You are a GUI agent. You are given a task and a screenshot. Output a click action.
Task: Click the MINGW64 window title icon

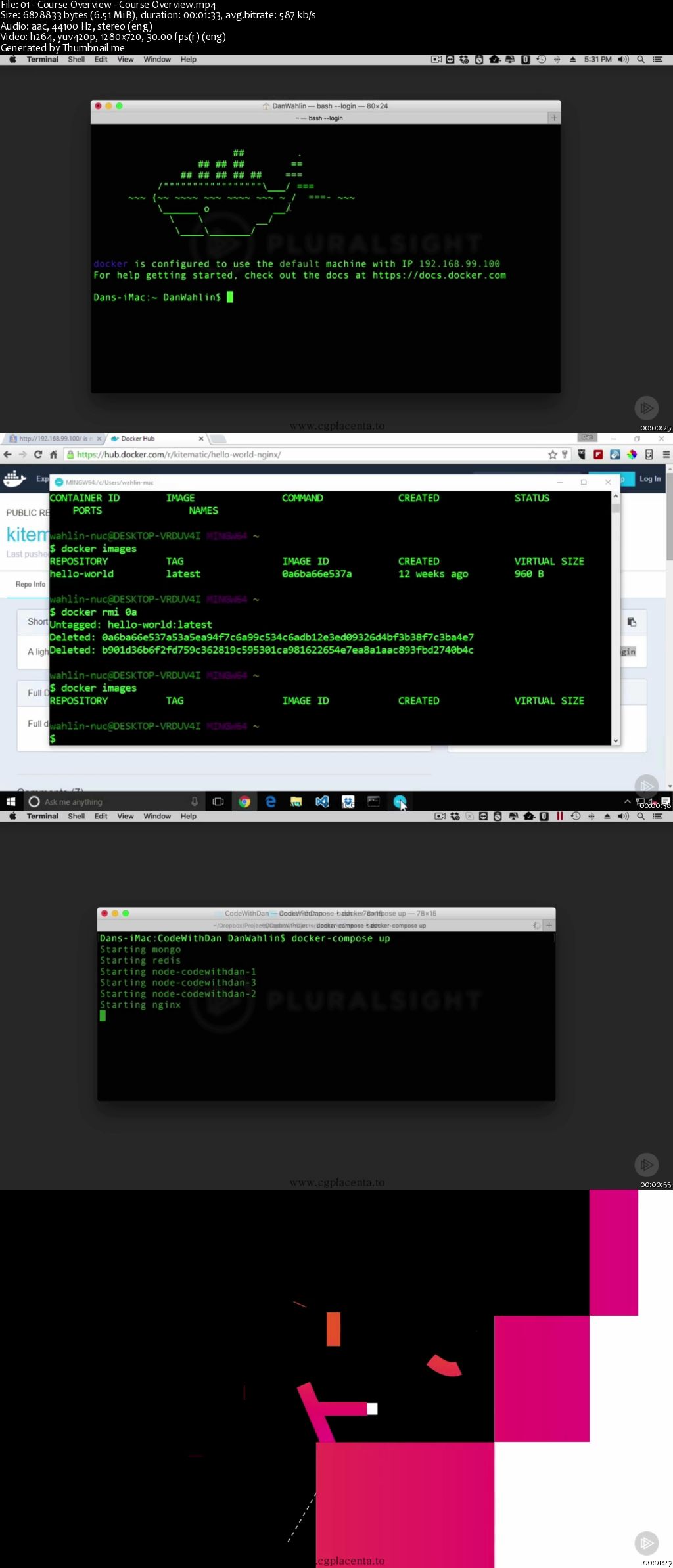click(59, 482)
